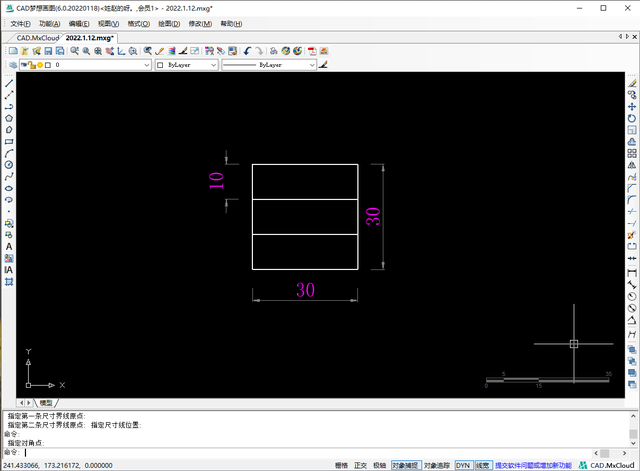The width and height of the screenshot is (640, 471).
Task: Open the 格式(O) menu
Action: point(139,24)
